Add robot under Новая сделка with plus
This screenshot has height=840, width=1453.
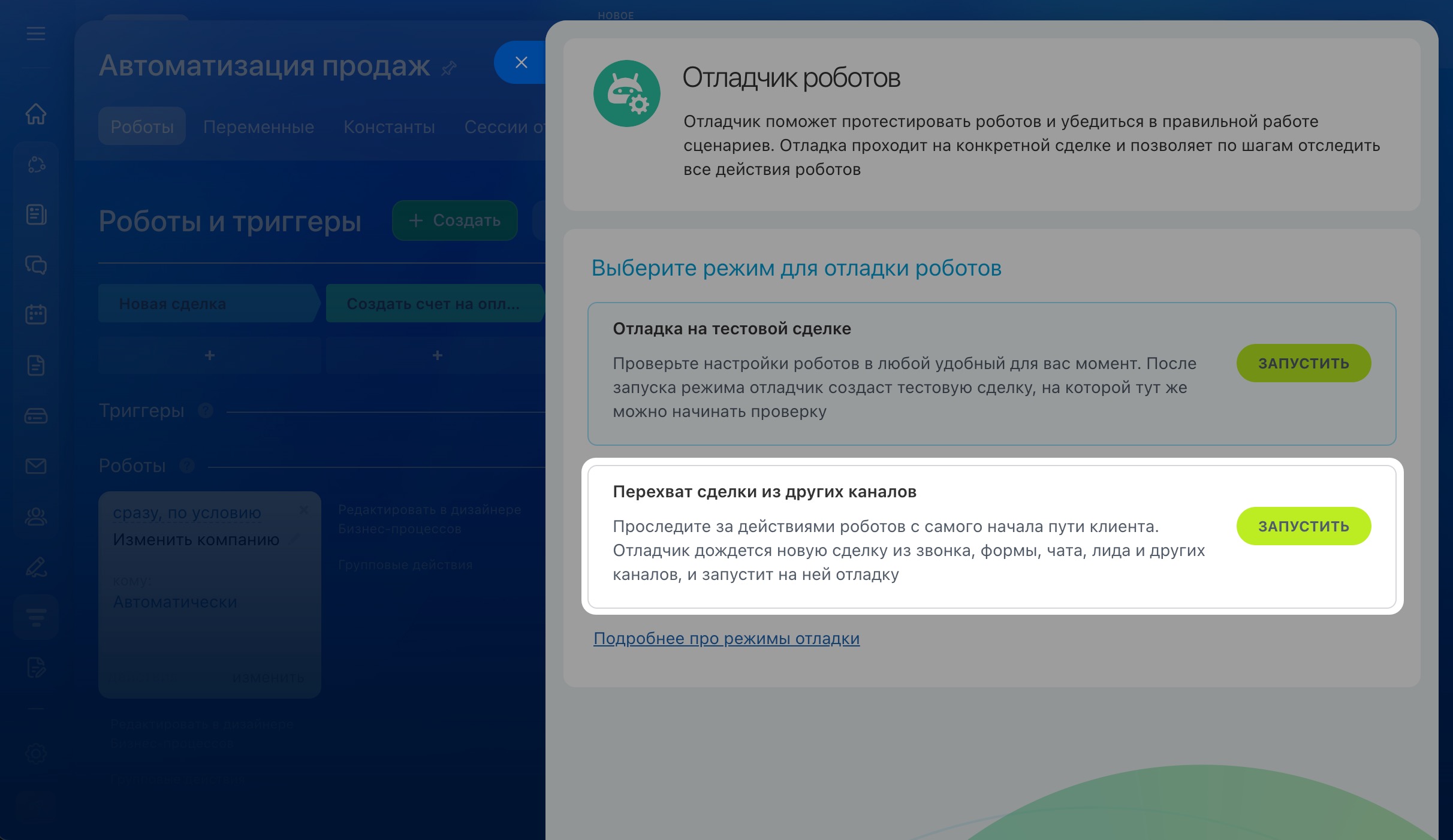(x=209, y=355)
